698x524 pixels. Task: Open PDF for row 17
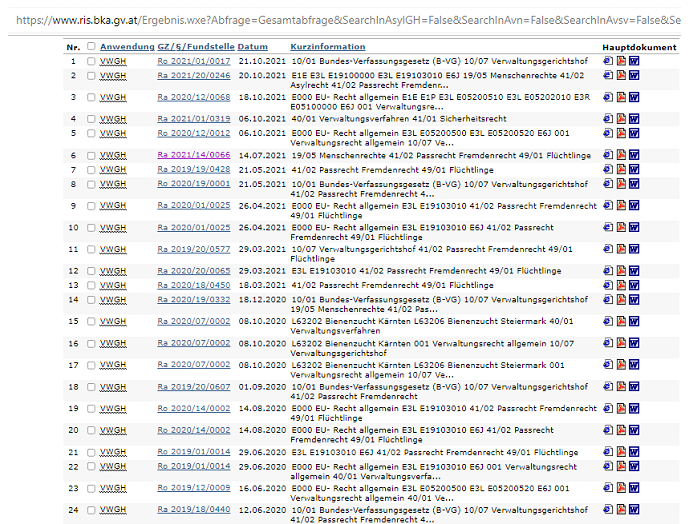coord(621,365)
